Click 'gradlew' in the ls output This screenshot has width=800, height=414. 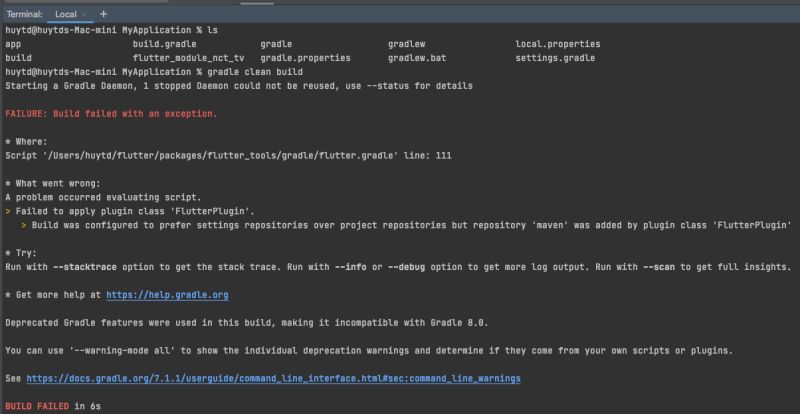click(406, 44)
